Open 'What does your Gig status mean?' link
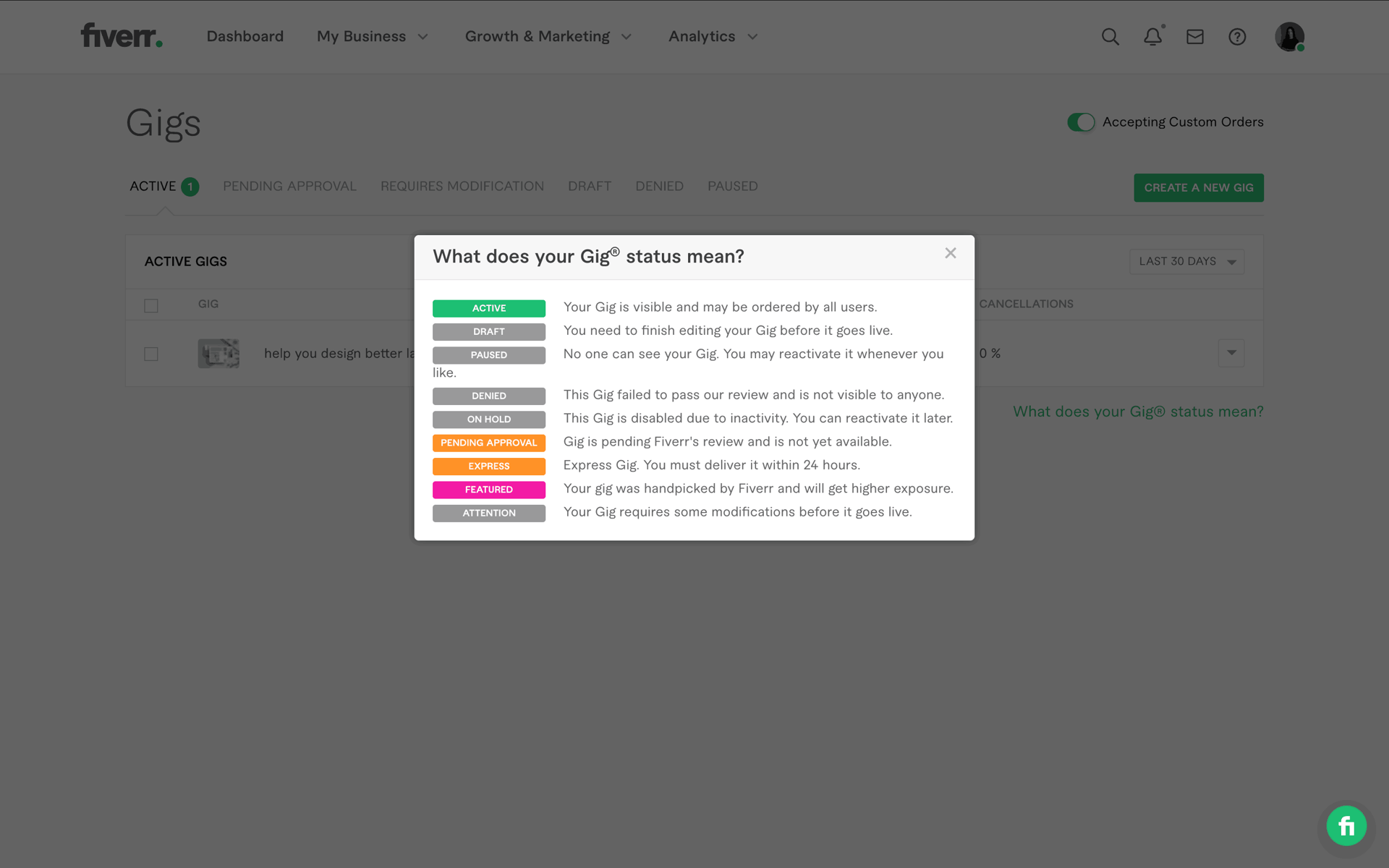Viewport: 1389px width, 868px height. point(1138,412)
